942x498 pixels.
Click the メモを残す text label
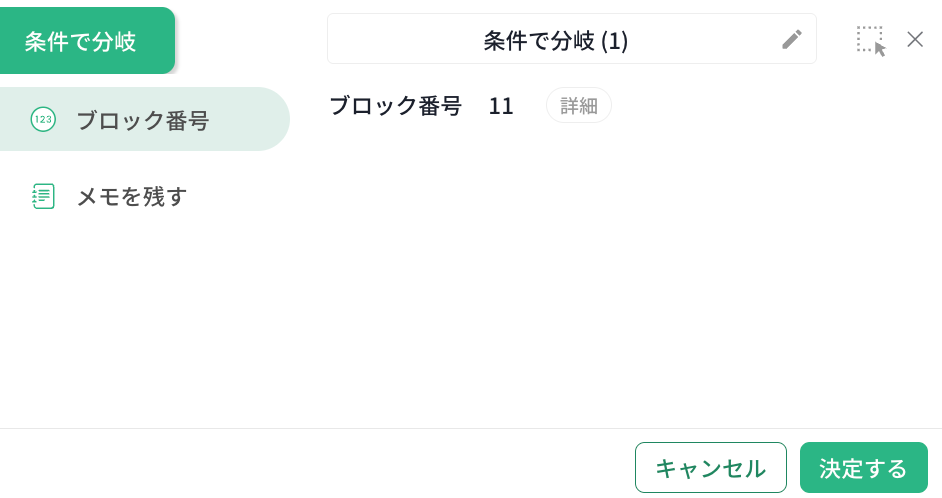click(x=132, y=196)
